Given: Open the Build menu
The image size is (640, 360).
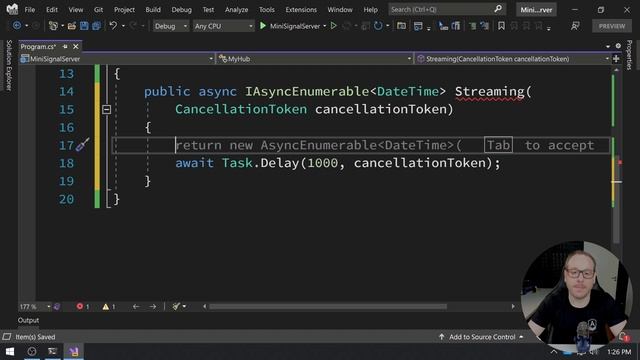Looking at the screenshot, I should (153, 9).
